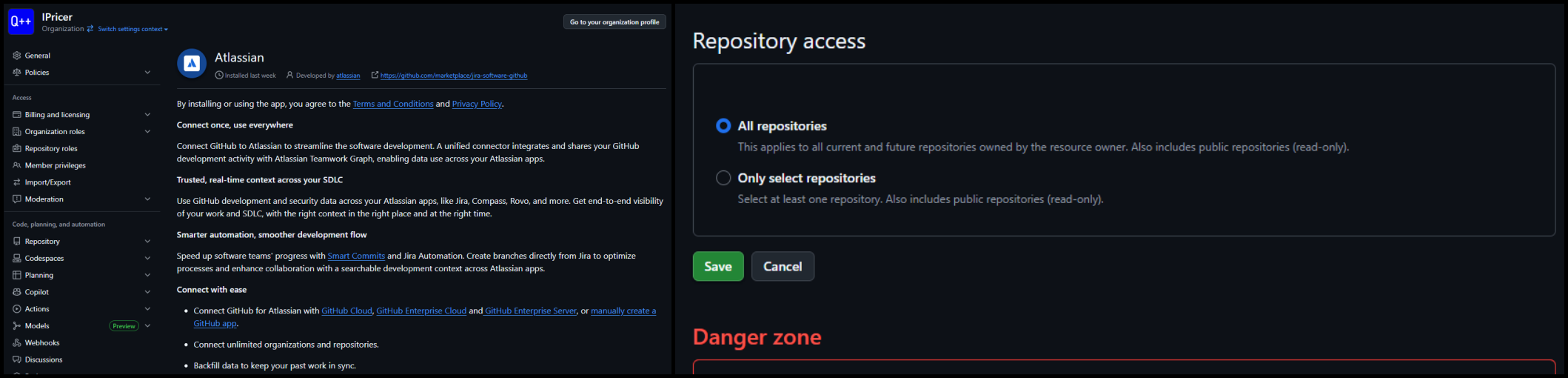This screenshot has width=1568, height=378.
Task: Select the Only select repositories radio button
Action: 723,178
